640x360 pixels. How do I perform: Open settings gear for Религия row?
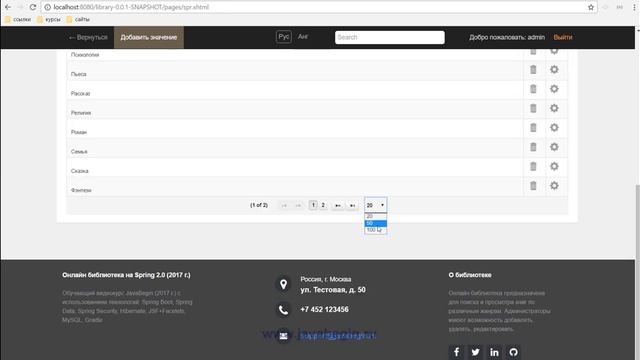pos(554,108)
